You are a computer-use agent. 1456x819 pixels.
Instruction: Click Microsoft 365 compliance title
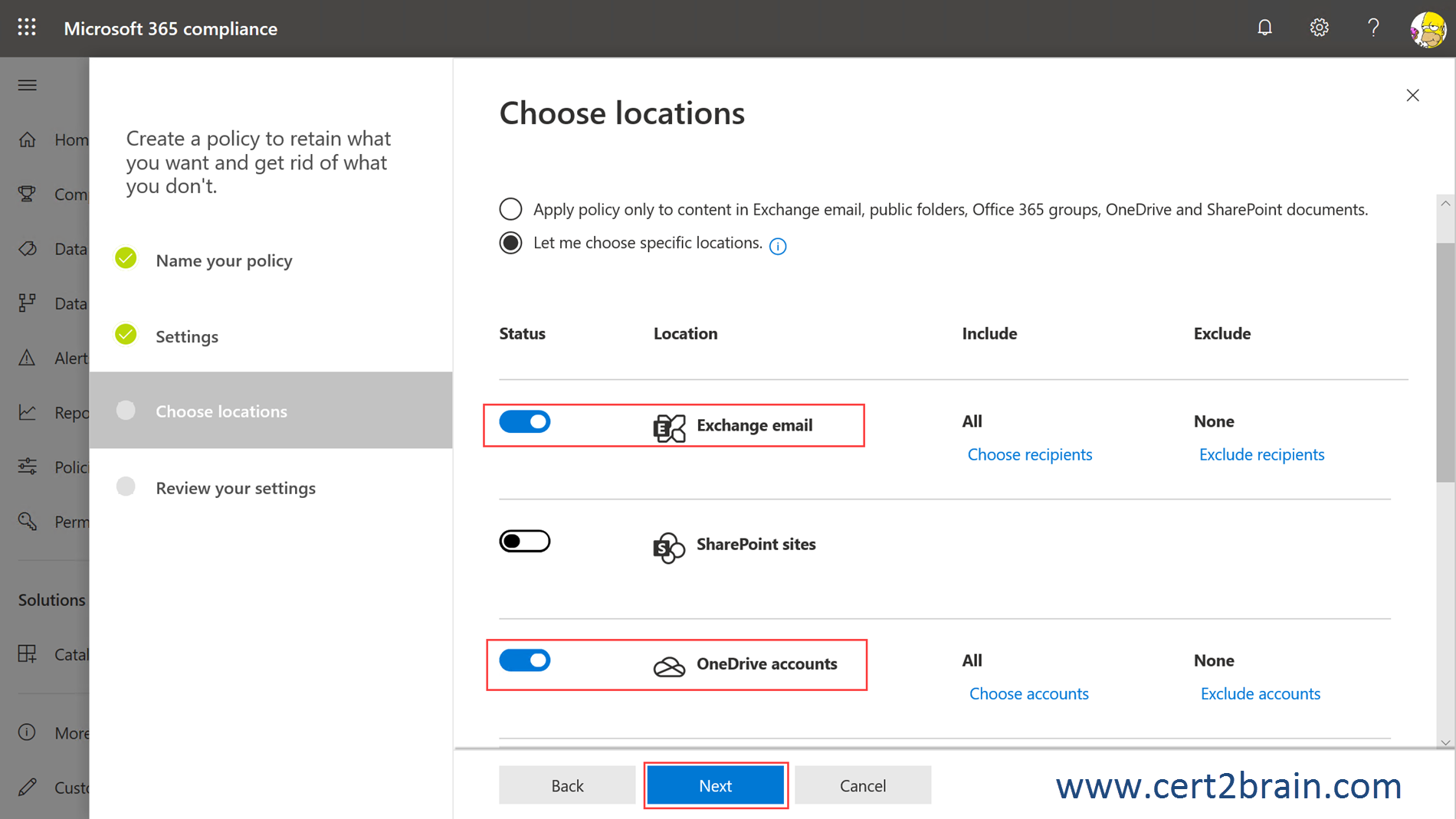tap(171, 28)
